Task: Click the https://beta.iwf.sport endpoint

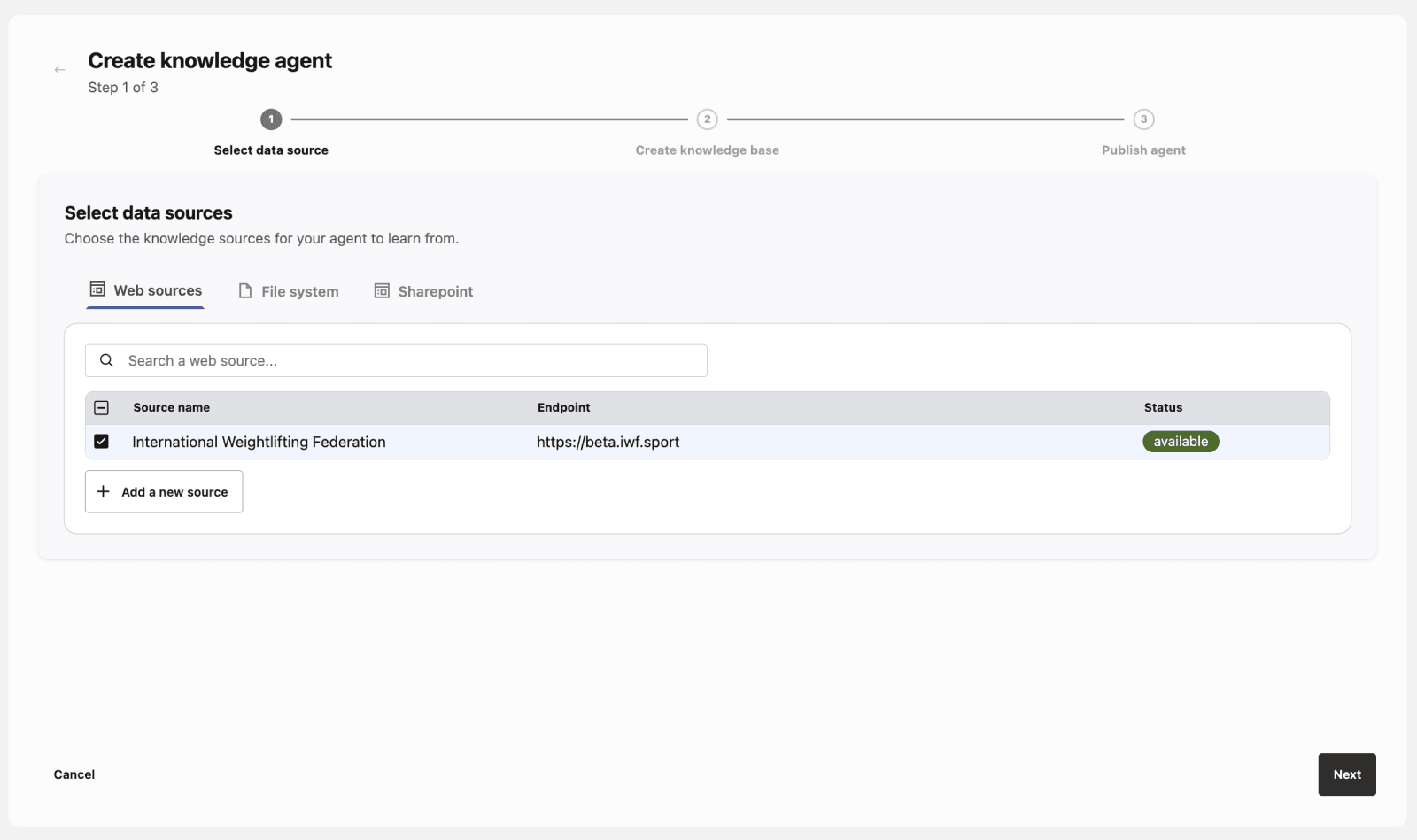Action: 608,442
